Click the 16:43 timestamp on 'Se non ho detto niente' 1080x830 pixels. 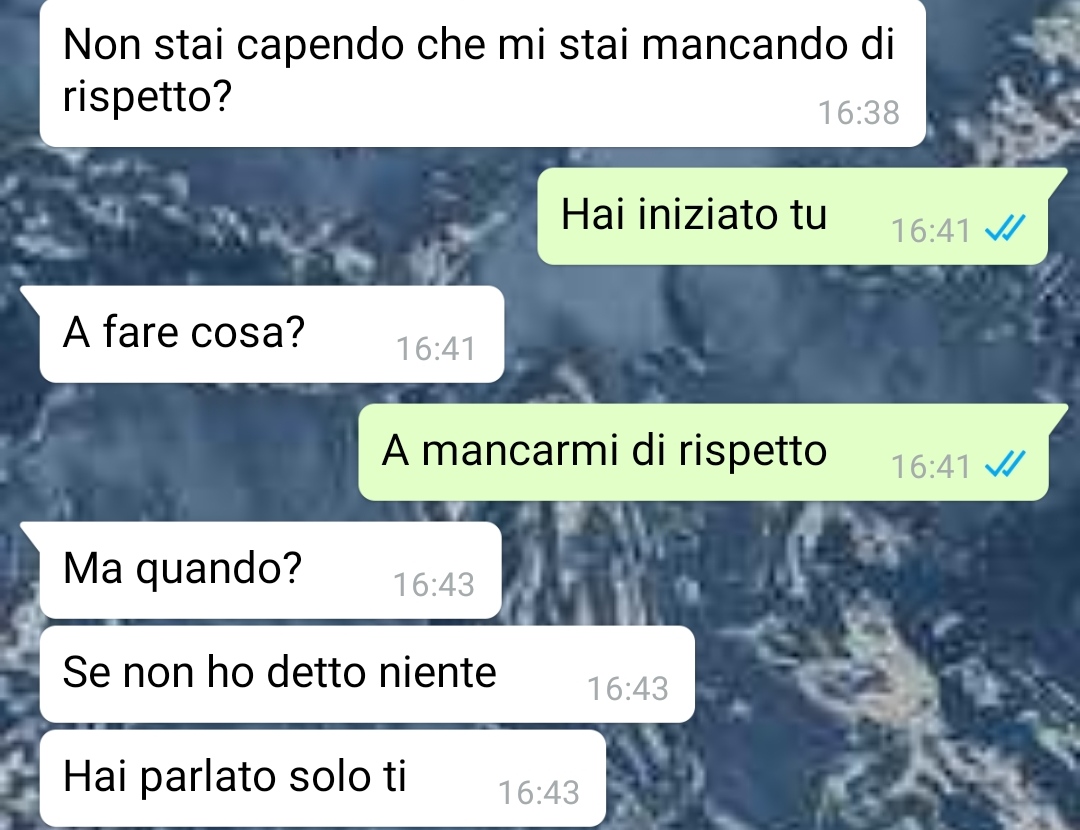[627, 689]
